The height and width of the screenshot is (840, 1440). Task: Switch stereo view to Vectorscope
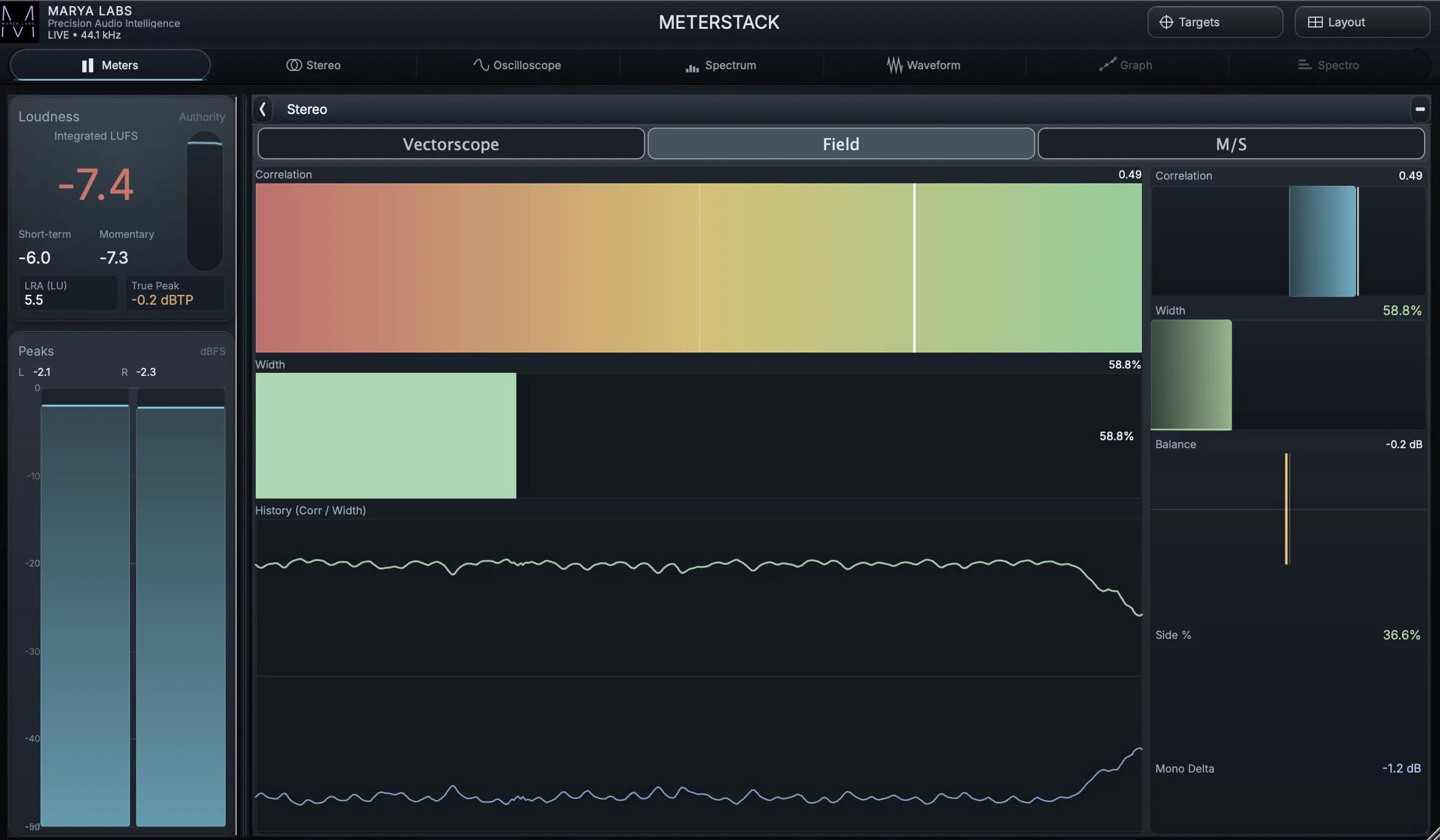451,144
